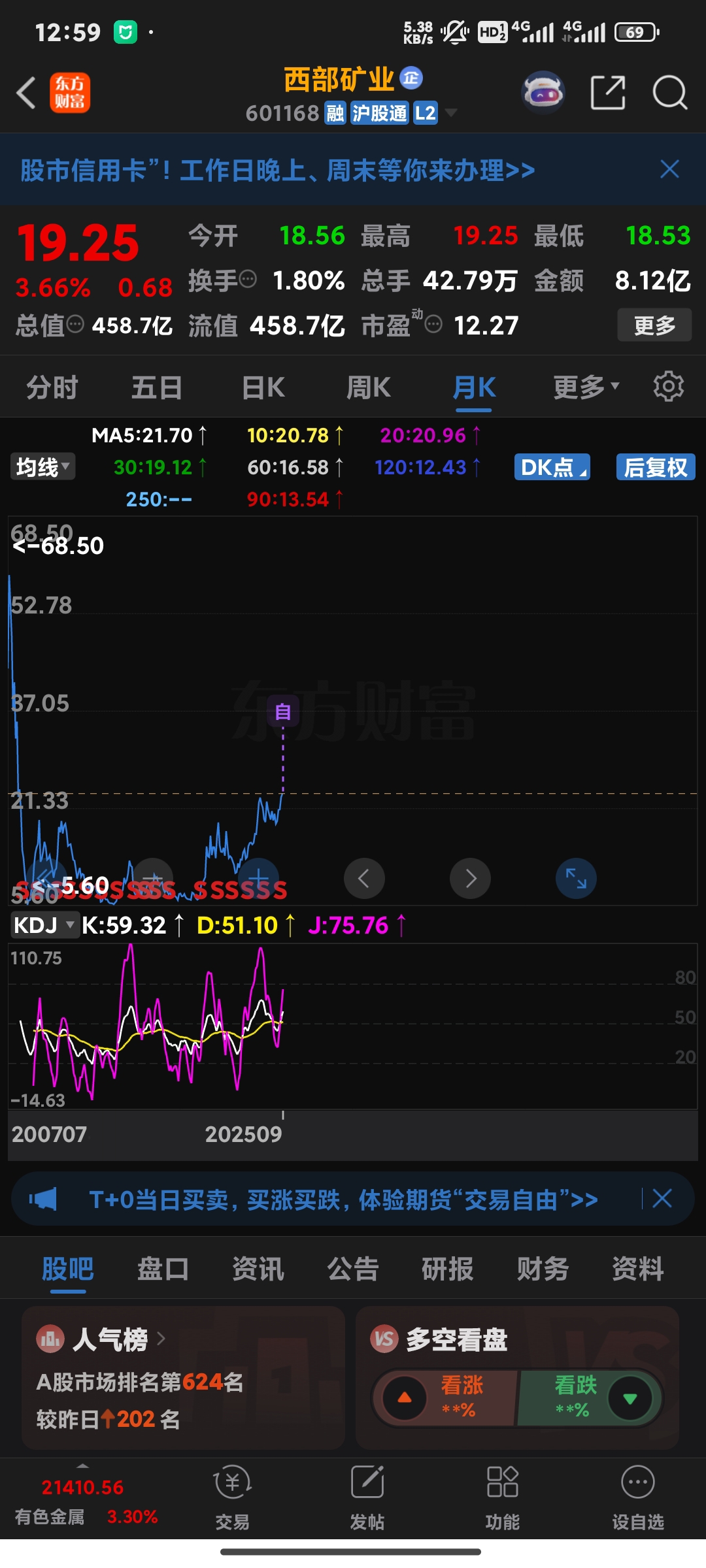Tap the J:75.76 KDJ value
Image resolution: width=706 pixels, height=1568 pixels.
pyautogui.click(x=348, y=925)
